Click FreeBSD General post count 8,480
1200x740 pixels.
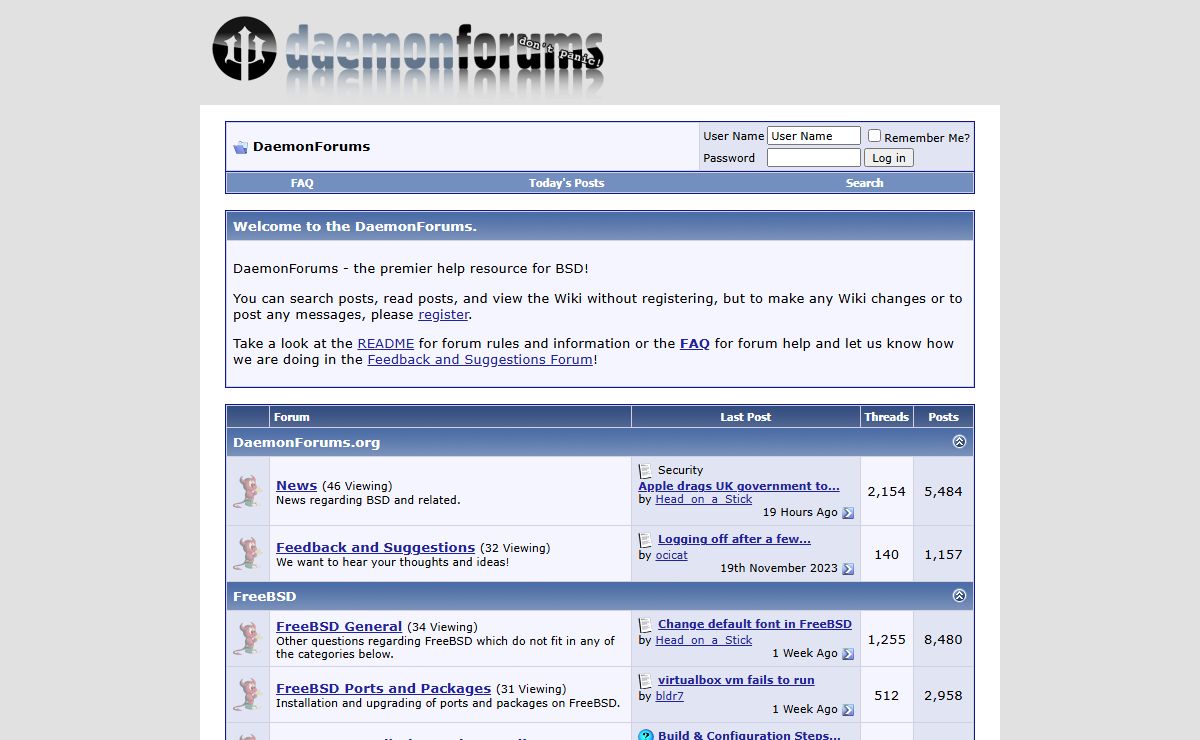[943, 639]
